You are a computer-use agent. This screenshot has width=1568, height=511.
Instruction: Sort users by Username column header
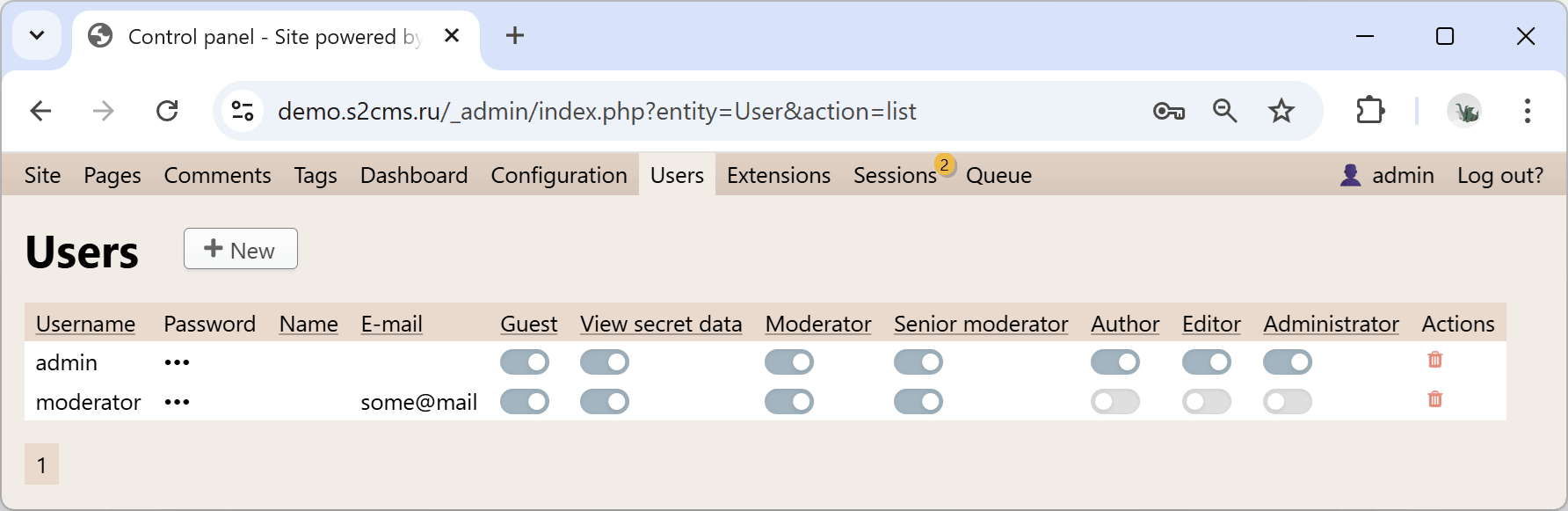coord(85,324)
